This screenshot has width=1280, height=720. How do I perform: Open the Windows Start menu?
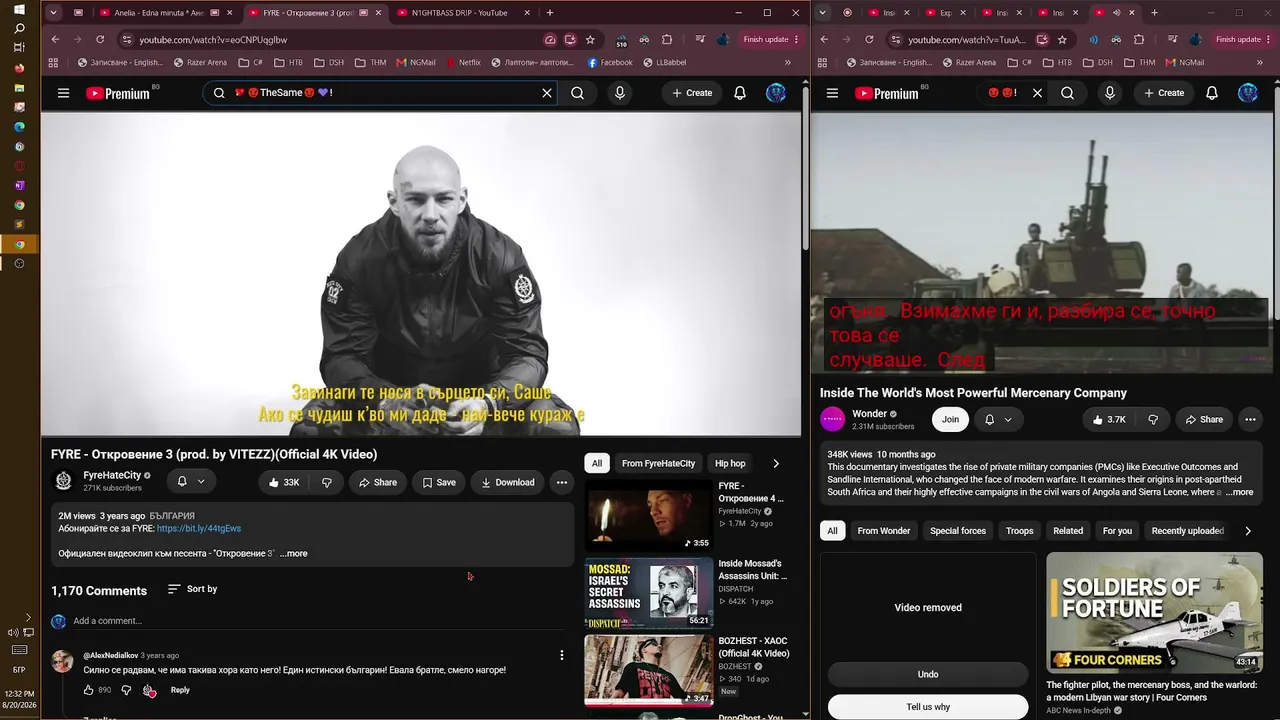coord(19,9)
